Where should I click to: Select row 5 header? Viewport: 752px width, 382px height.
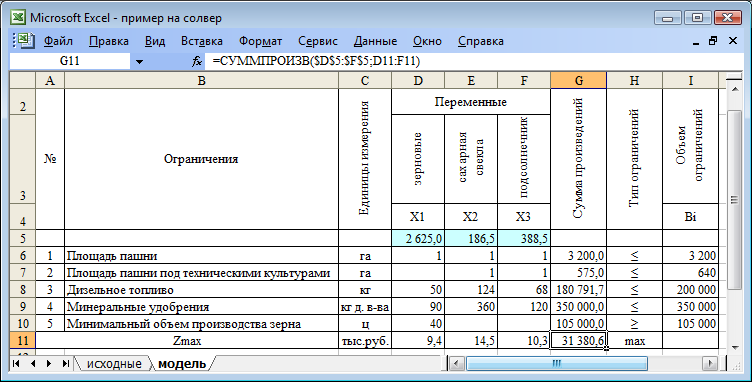coord(23,238)
